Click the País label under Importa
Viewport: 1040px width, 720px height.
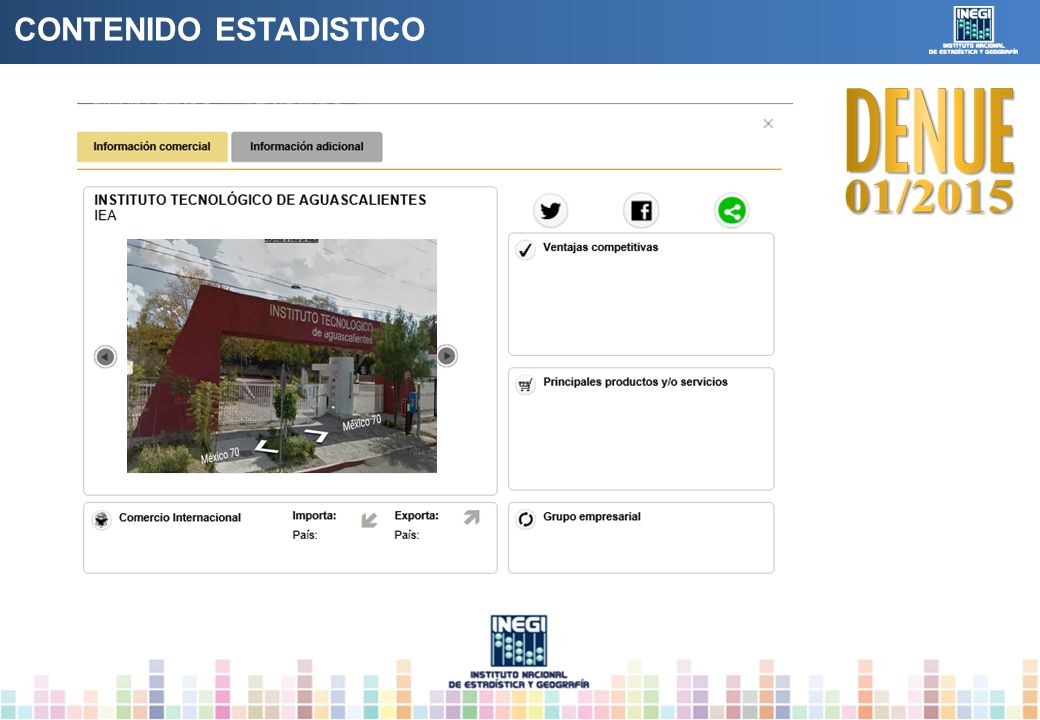coord(304,534)
